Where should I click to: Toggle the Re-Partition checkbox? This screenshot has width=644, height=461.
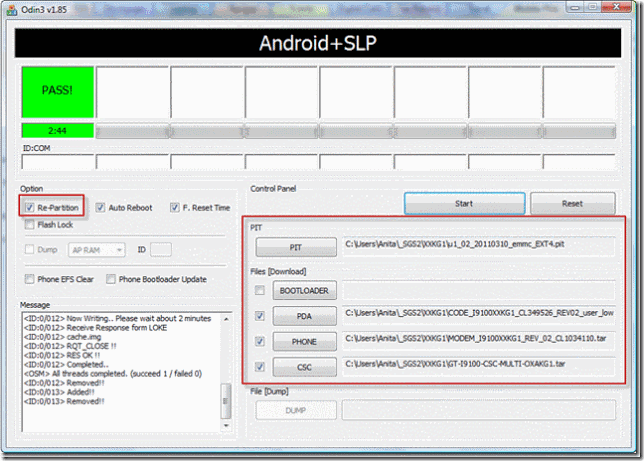(x=30, y=207)
